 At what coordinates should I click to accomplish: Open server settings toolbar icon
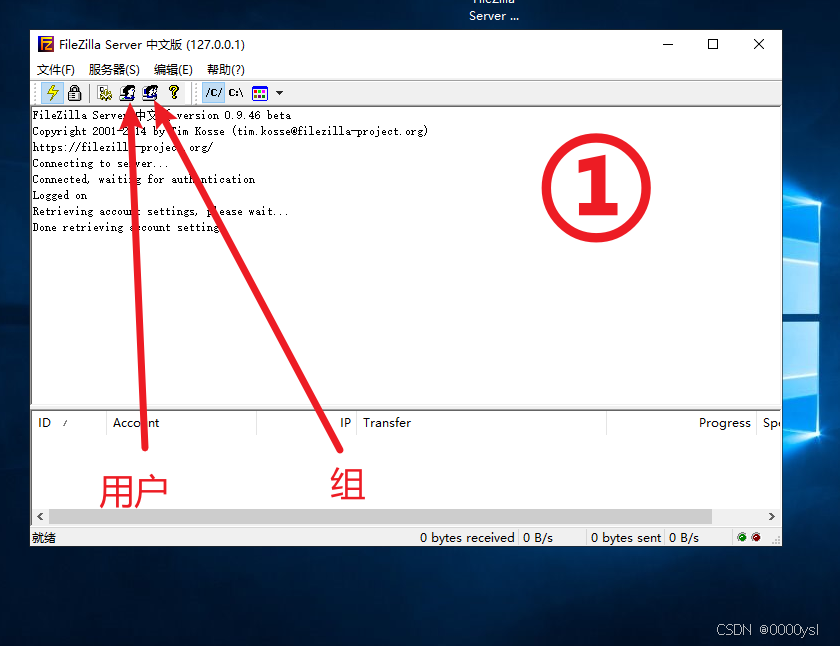tap(104, 93)
